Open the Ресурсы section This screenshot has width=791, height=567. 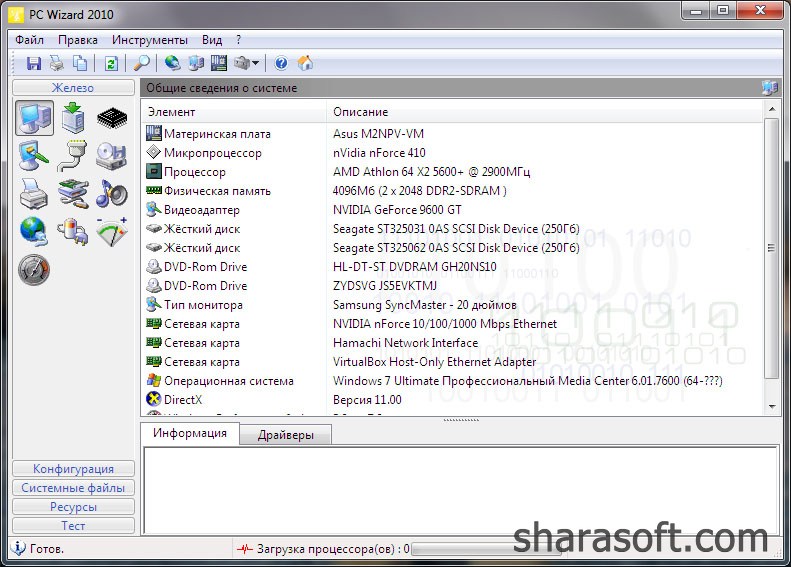pos(73,507)
